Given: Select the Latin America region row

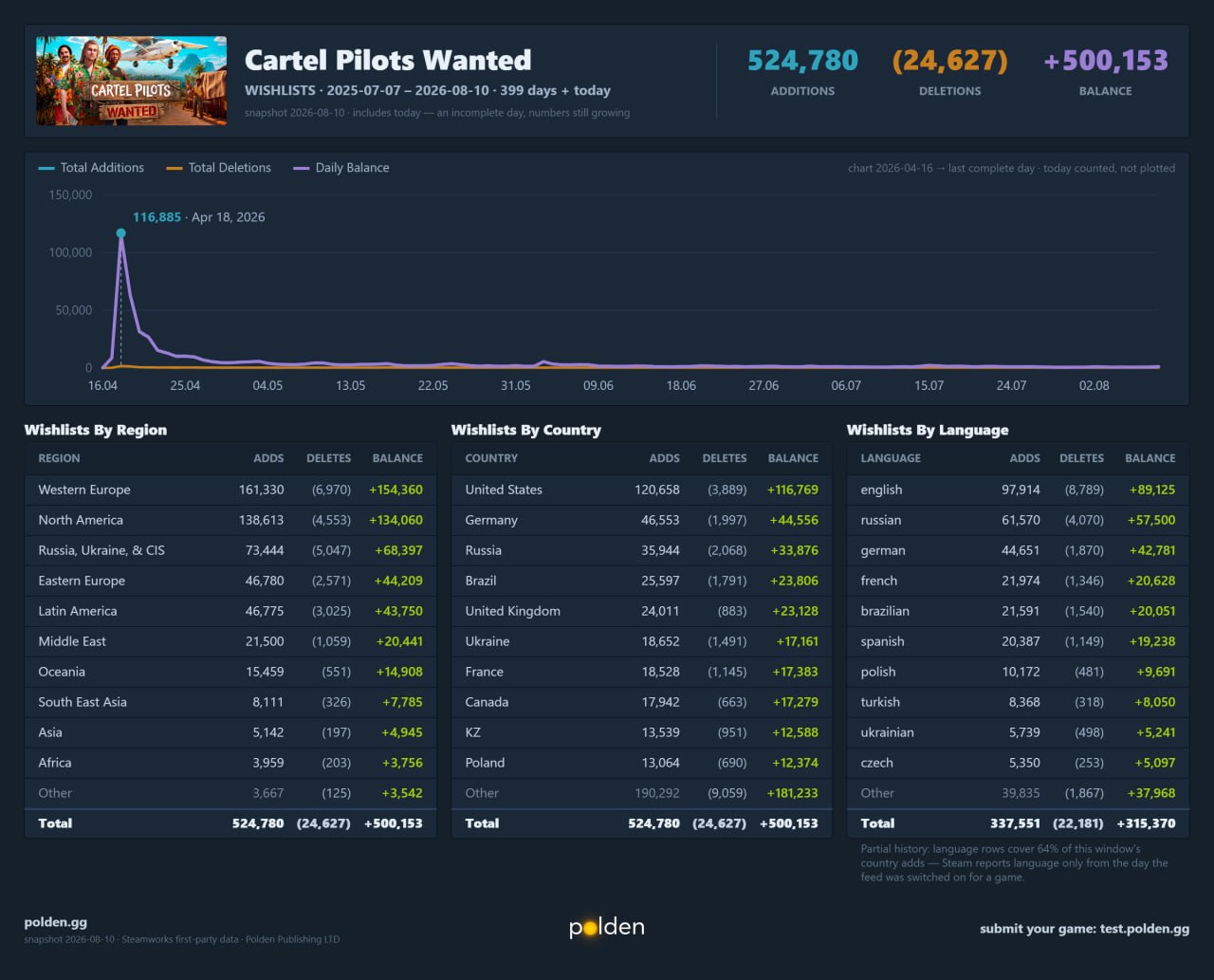Looking at the screenshot, I should (230, 611).
